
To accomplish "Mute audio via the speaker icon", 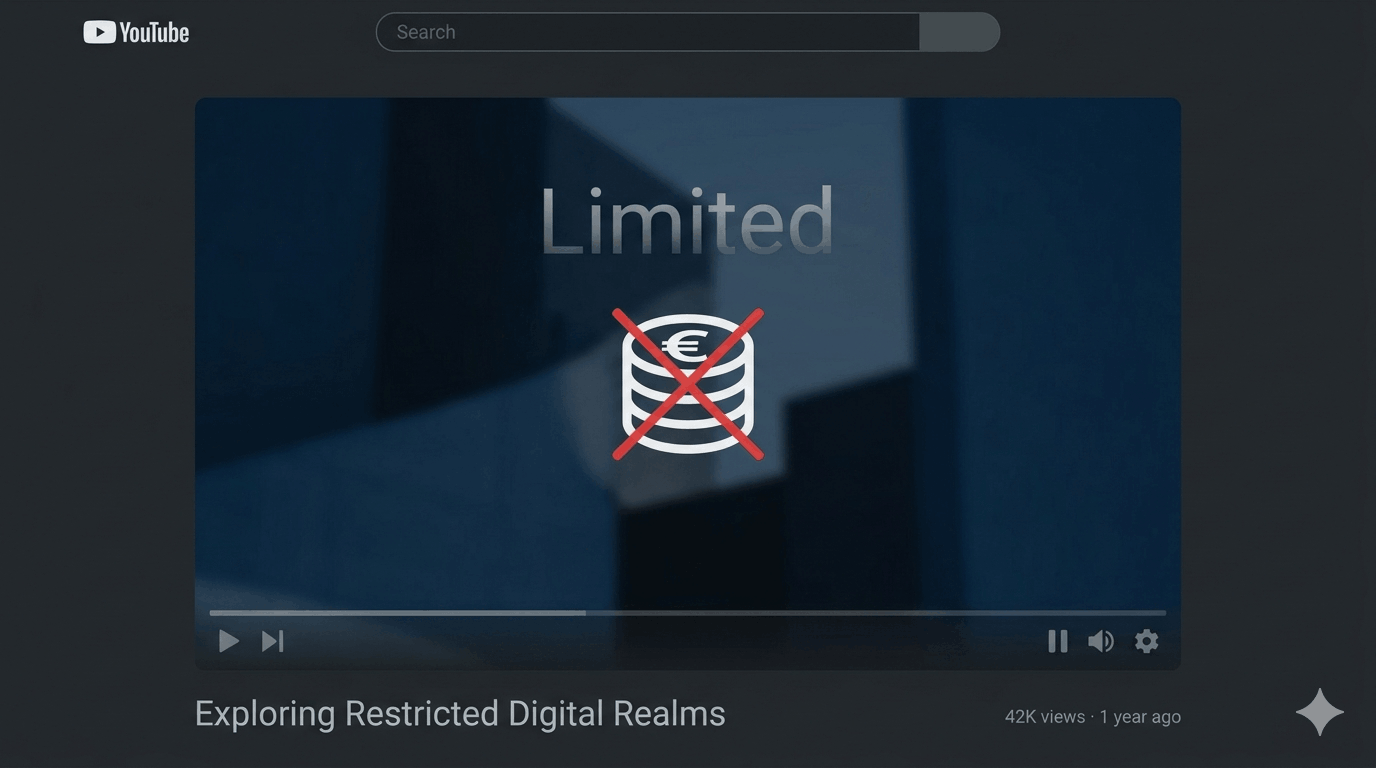I will pyautogui.click(x=1101, y=641).
